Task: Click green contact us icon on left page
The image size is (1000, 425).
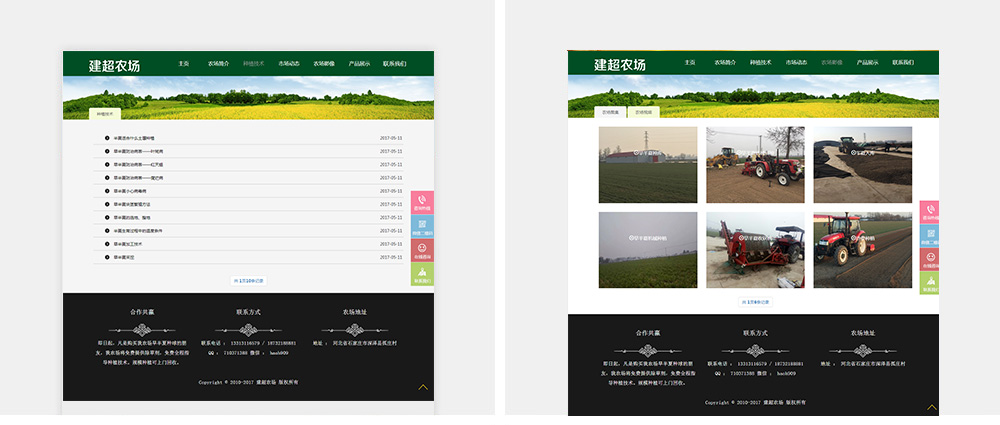Action: [422, 275]
